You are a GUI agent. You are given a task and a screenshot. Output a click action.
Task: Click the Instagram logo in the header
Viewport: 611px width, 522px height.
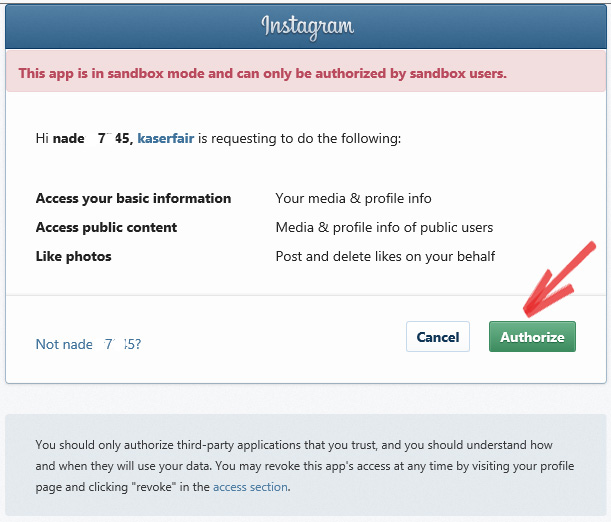point(307,27)
